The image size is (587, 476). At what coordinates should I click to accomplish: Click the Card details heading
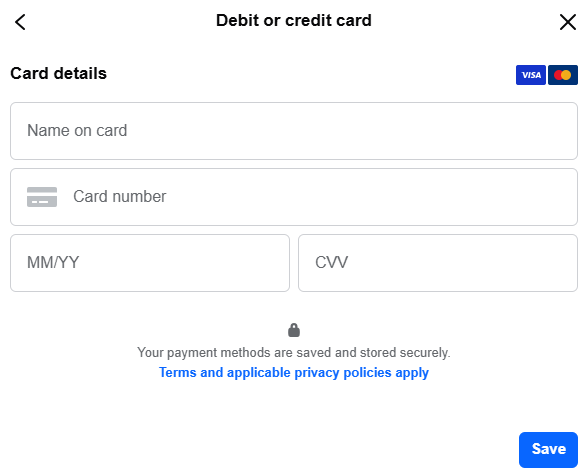[x=58, y=73]
